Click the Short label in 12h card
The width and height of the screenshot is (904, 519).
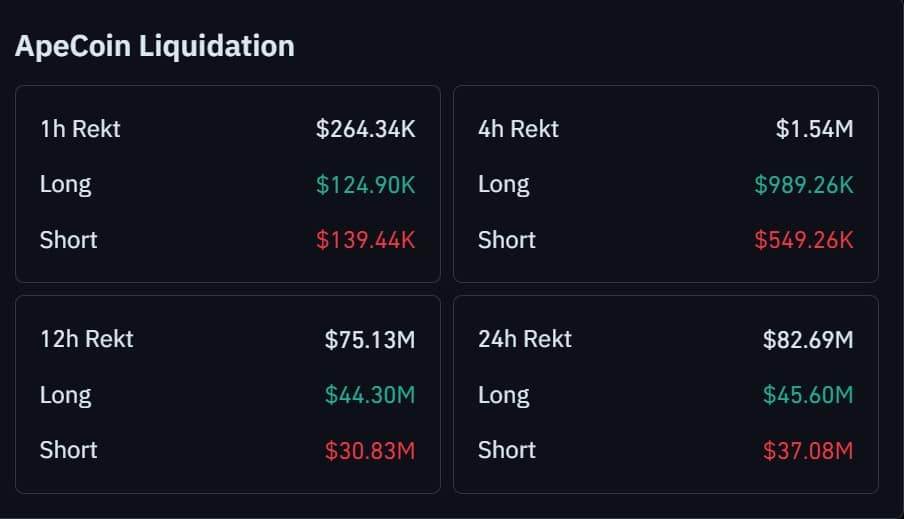click(x=68, y=450)
